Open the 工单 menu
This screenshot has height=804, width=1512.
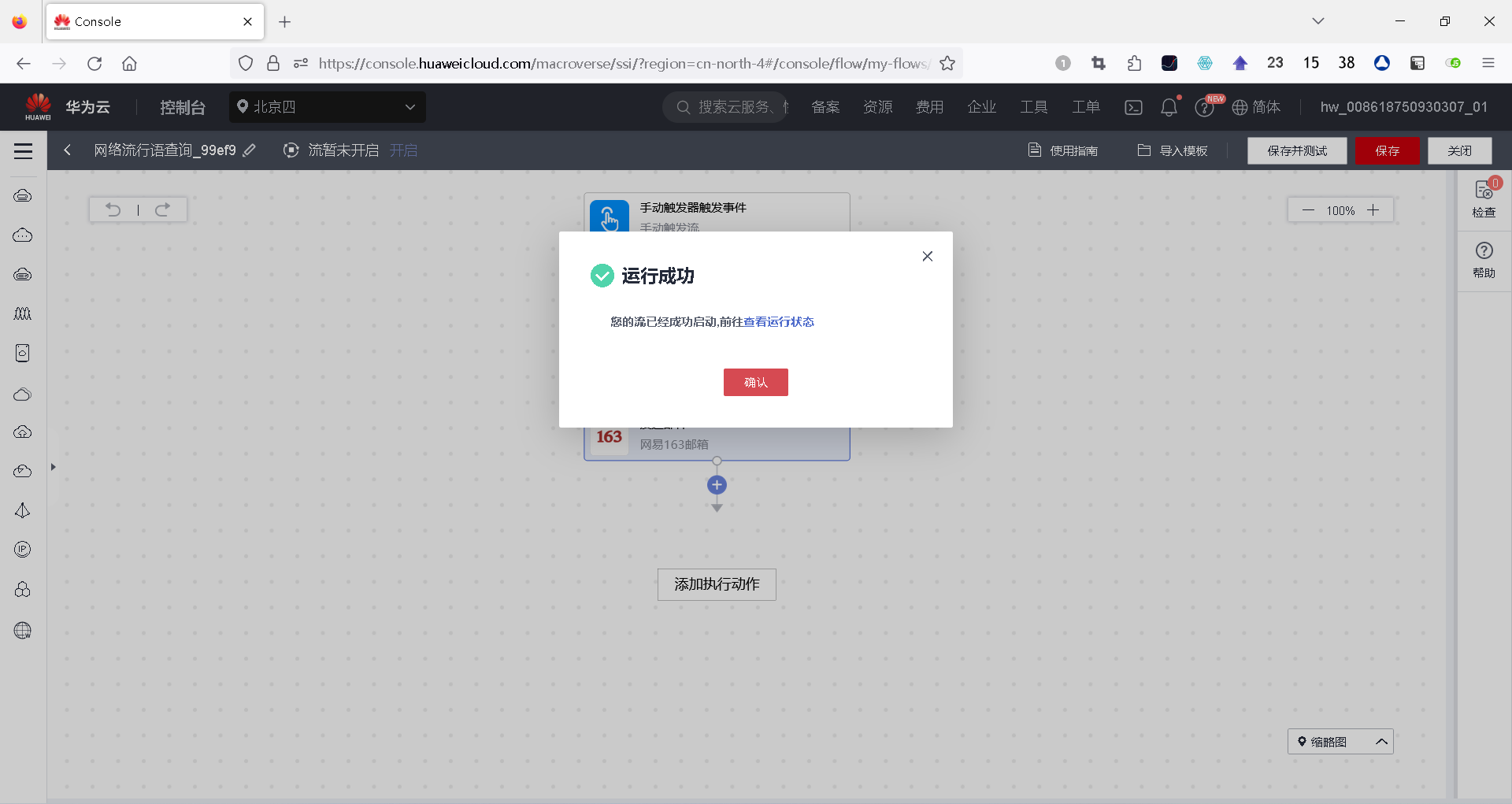(1085, 107)
